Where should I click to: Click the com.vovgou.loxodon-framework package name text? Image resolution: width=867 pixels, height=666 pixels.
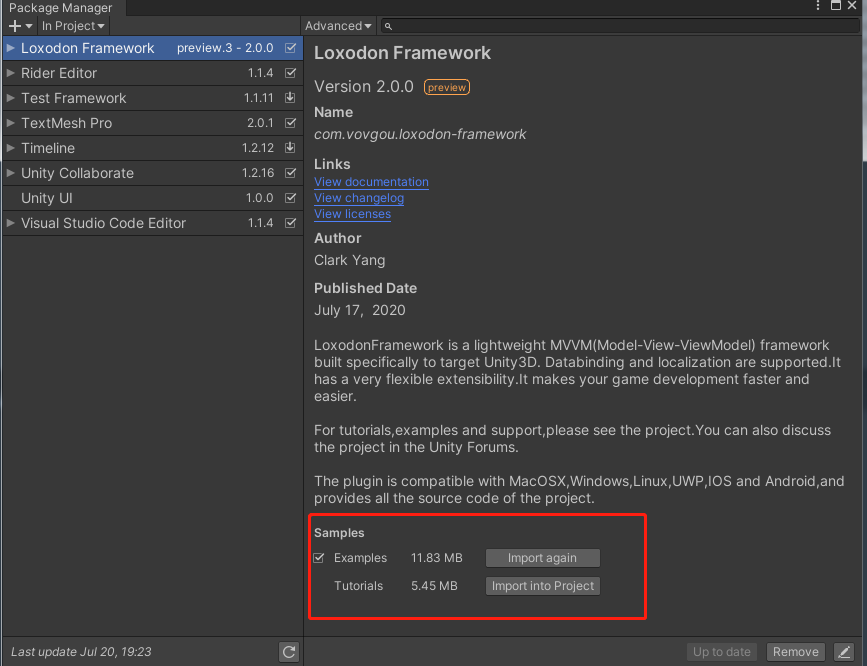(x=420, y=134)
